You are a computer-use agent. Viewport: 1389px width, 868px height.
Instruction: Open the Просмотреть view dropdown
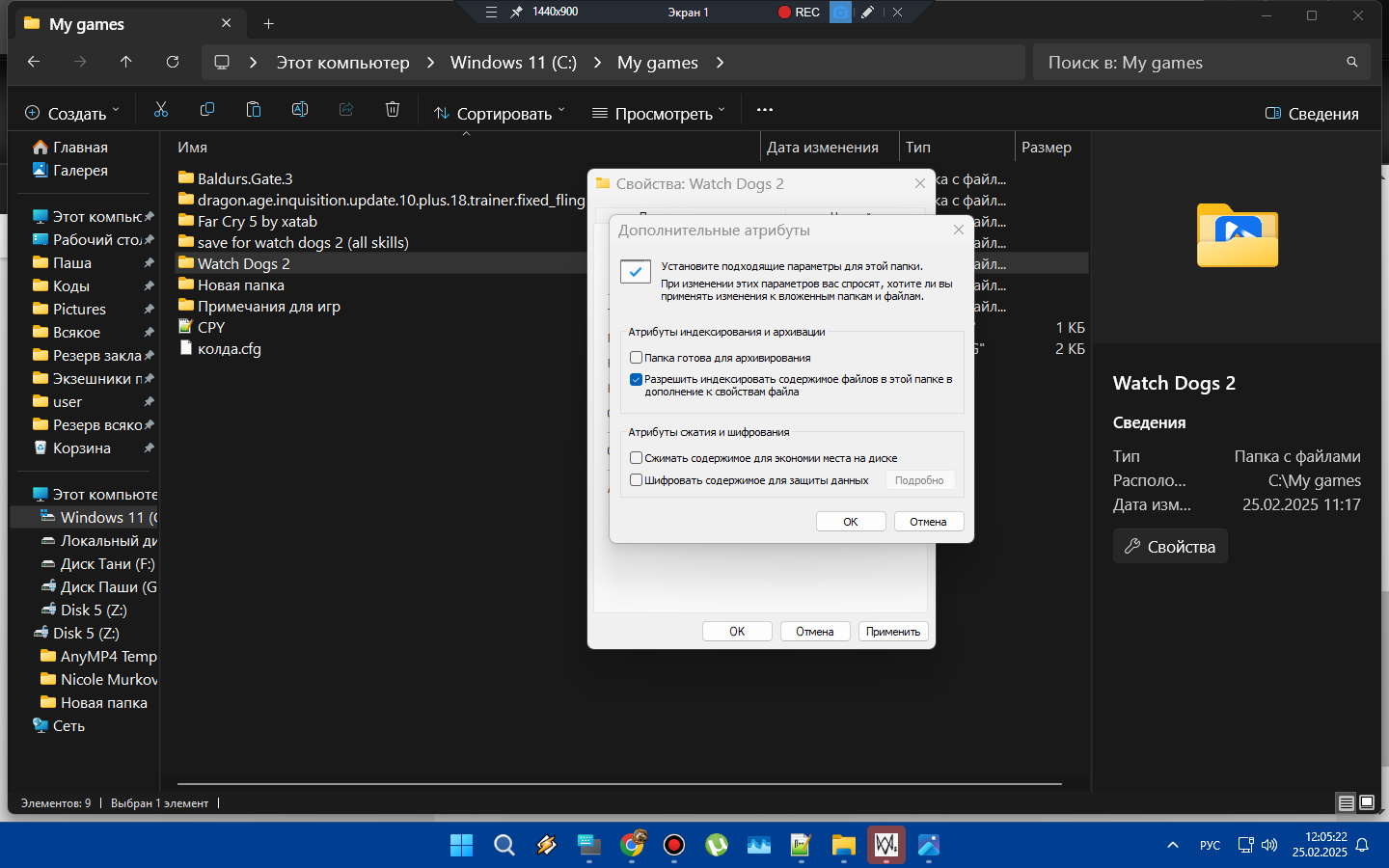pyautogui.click(x=658, y=113)
